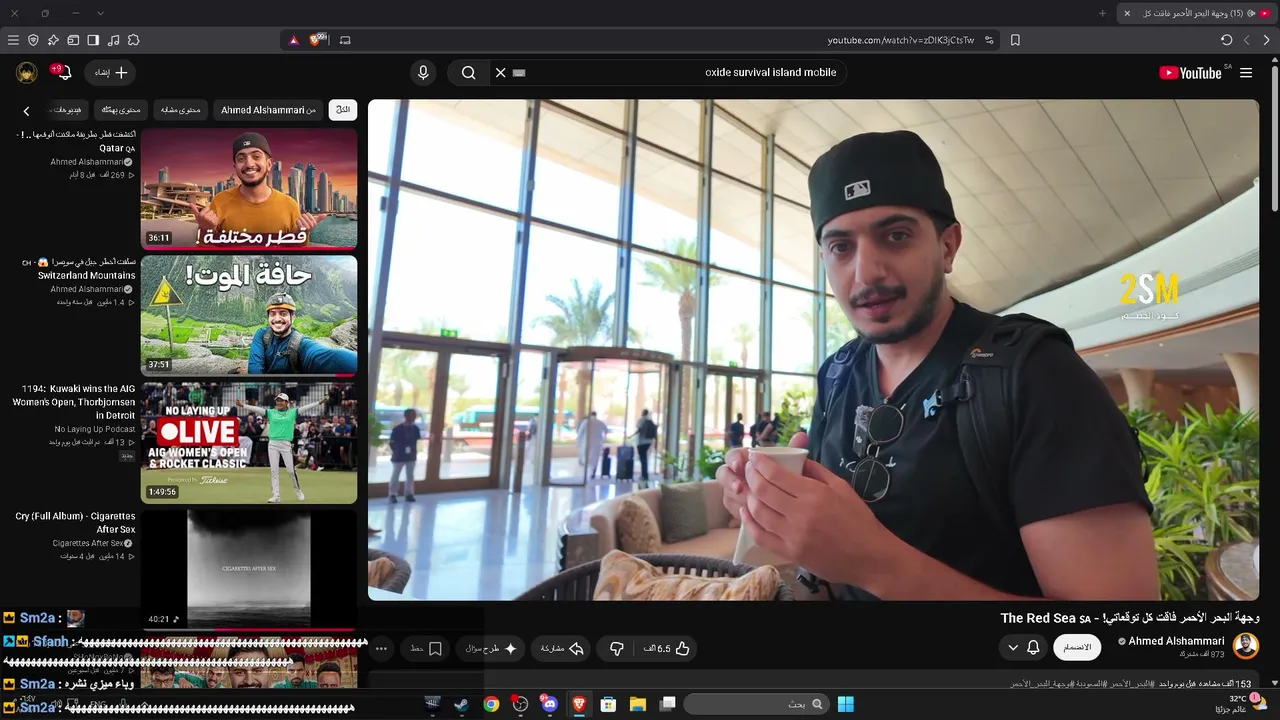Open Task View on taskbar
The width and height of the screenshot is (1280, 720).
tap(668, 704)
